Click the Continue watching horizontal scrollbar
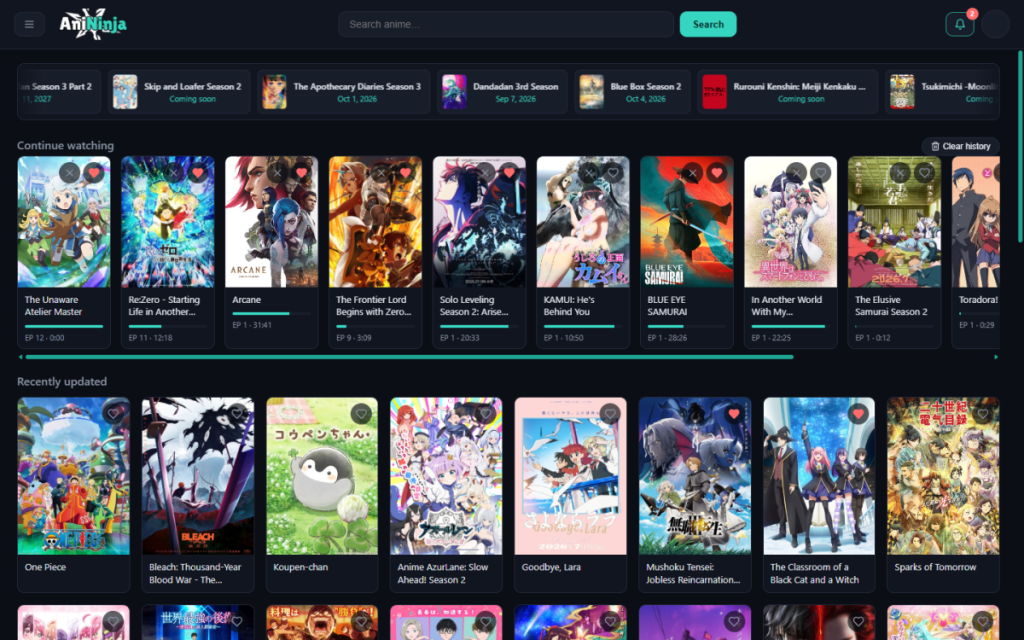Image resolution: width=1024 pixels, height=640 pixels. tap(409, 357)
